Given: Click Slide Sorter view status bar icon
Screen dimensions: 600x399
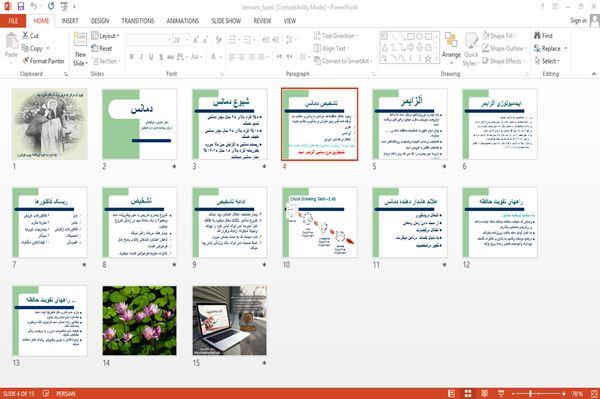Looking at the screenshot, I should pos(468,393).
